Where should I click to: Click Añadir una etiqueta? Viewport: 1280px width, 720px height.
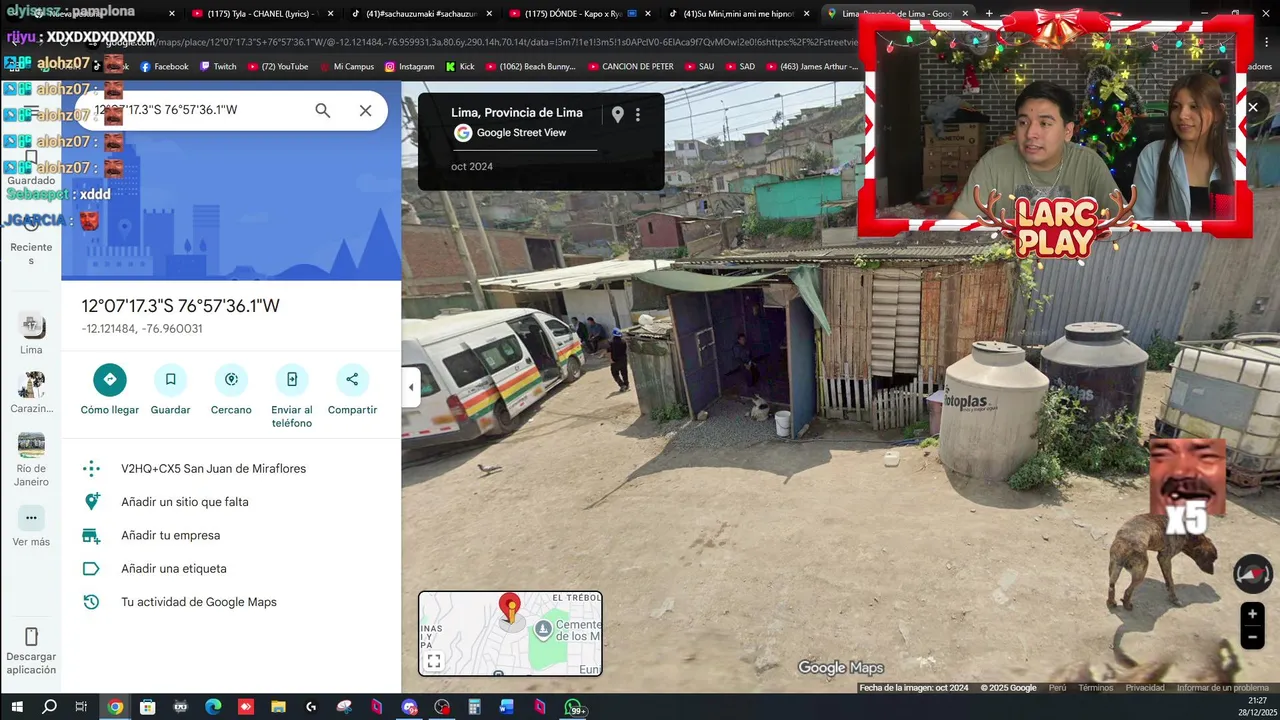(231, 569)
